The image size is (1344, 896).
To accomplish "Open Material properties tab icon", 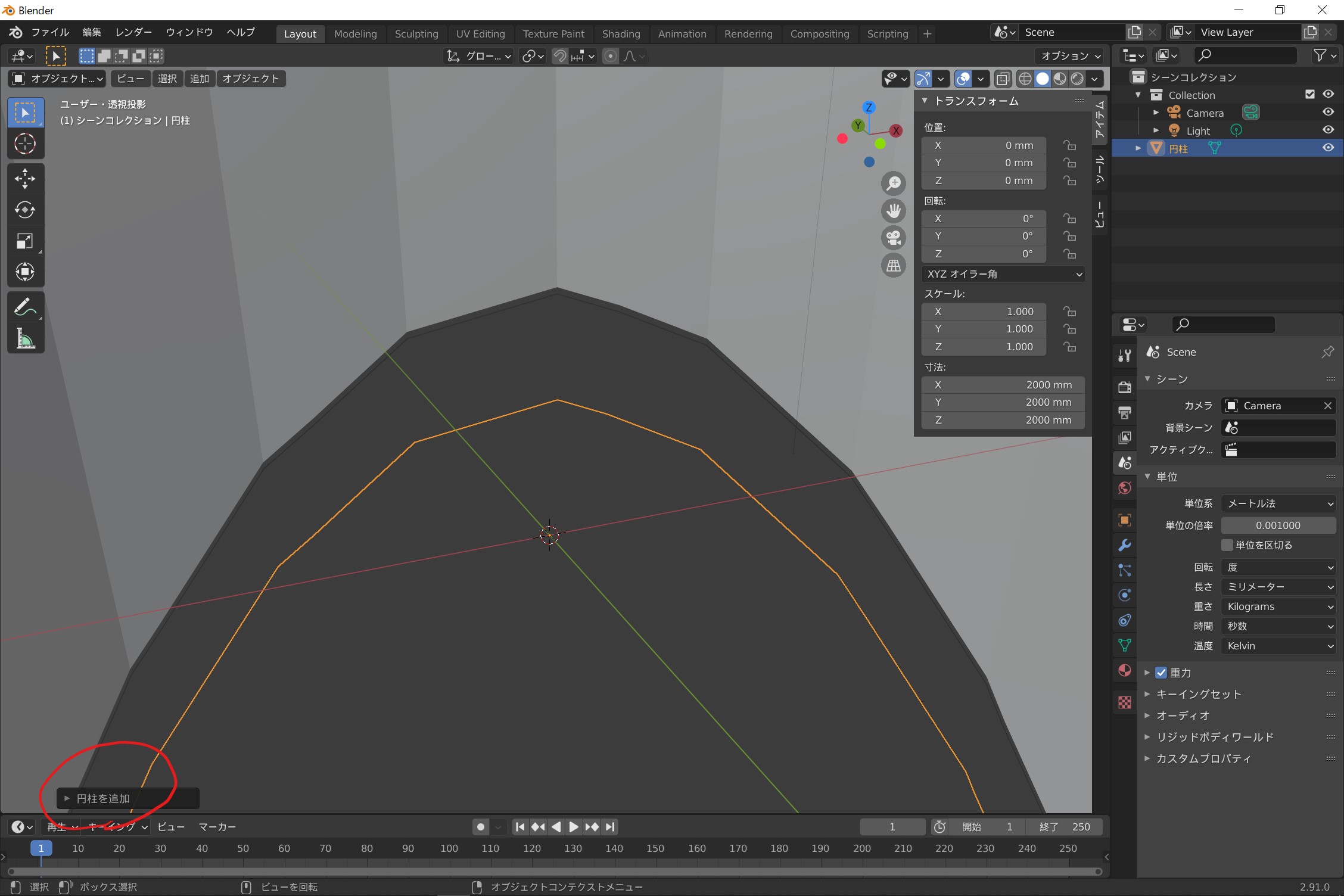I will click(x=1124, y=670).
